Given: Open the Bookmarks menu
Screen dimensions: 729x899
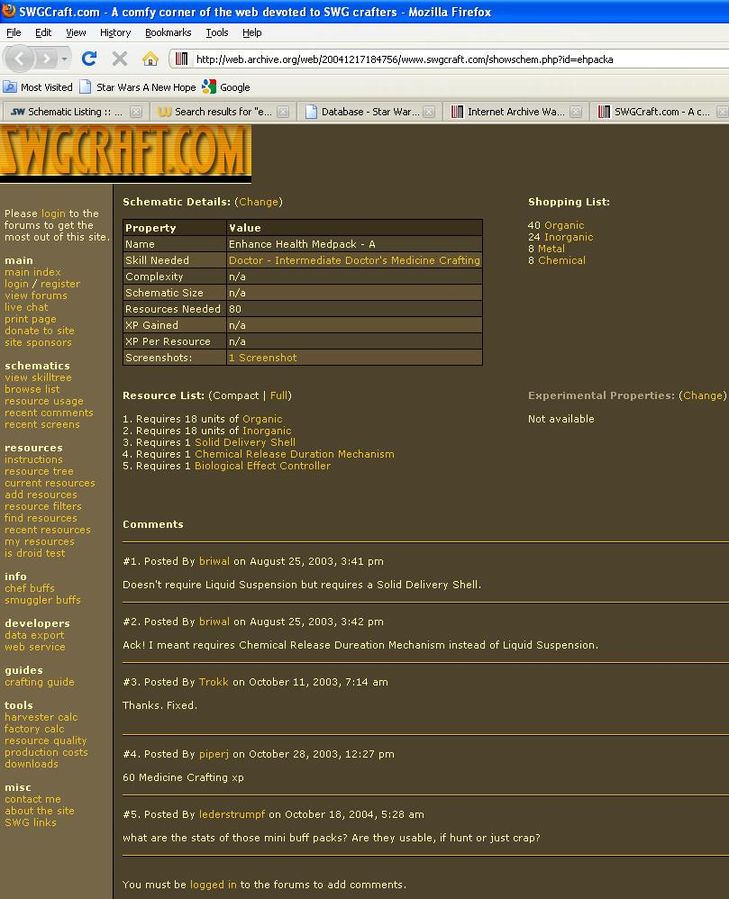Looking at the screenshot, I should point(167,33).
